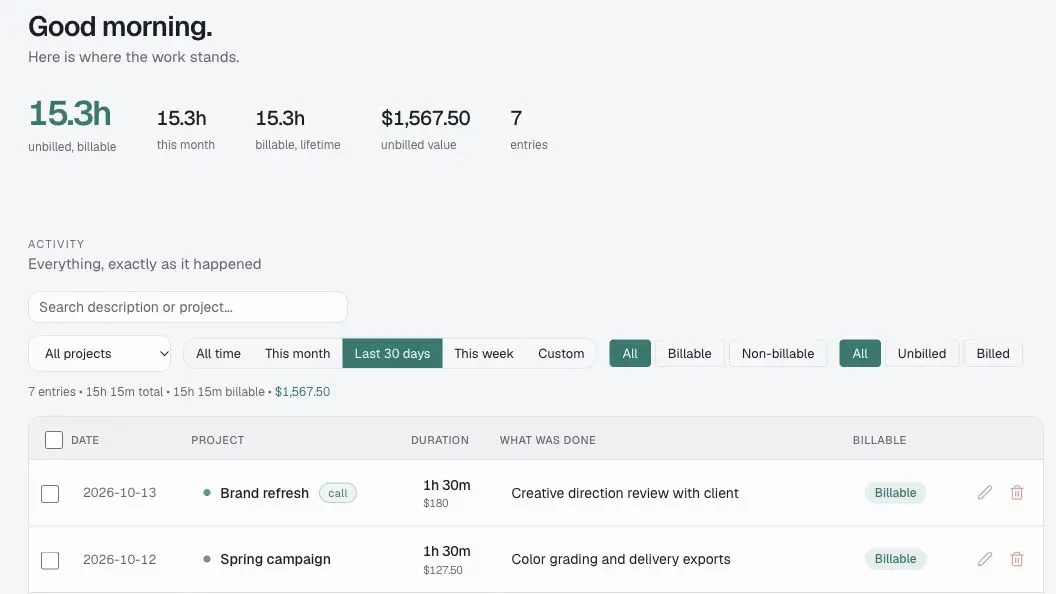
Task: Focus the search description or project field
Action: [x=188, y=307]
